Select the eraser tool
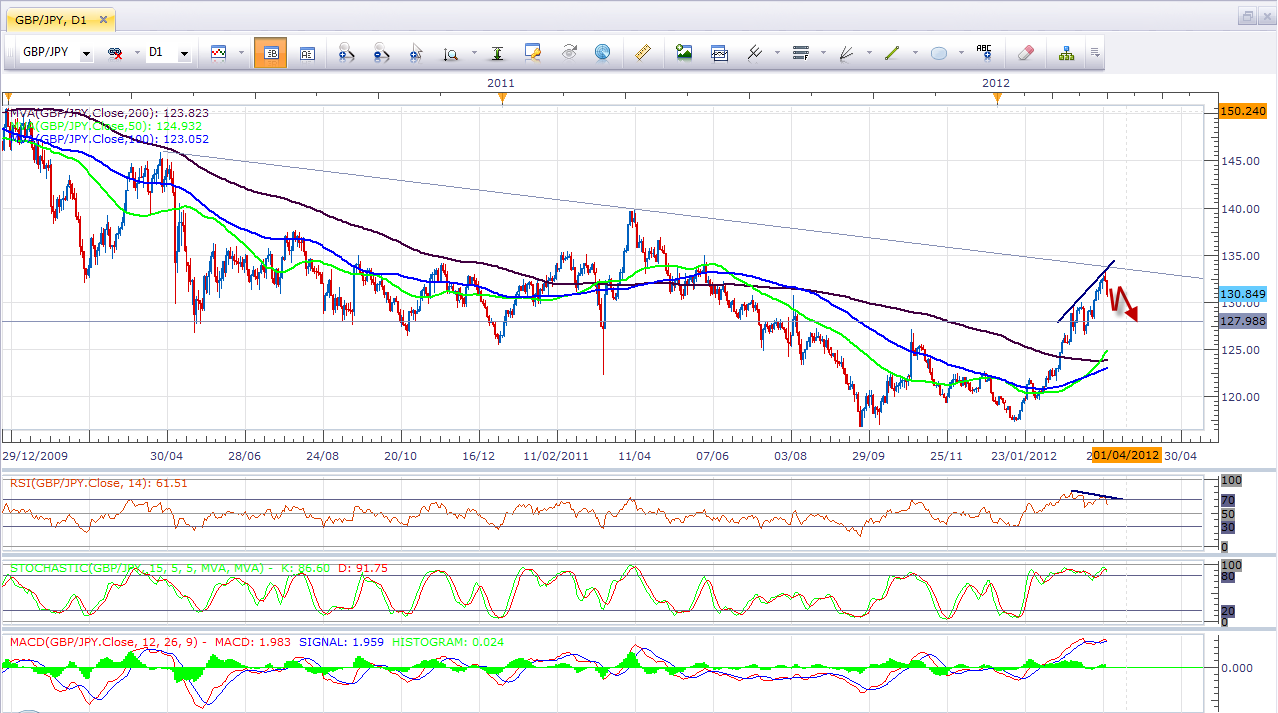 (1025, 53)
